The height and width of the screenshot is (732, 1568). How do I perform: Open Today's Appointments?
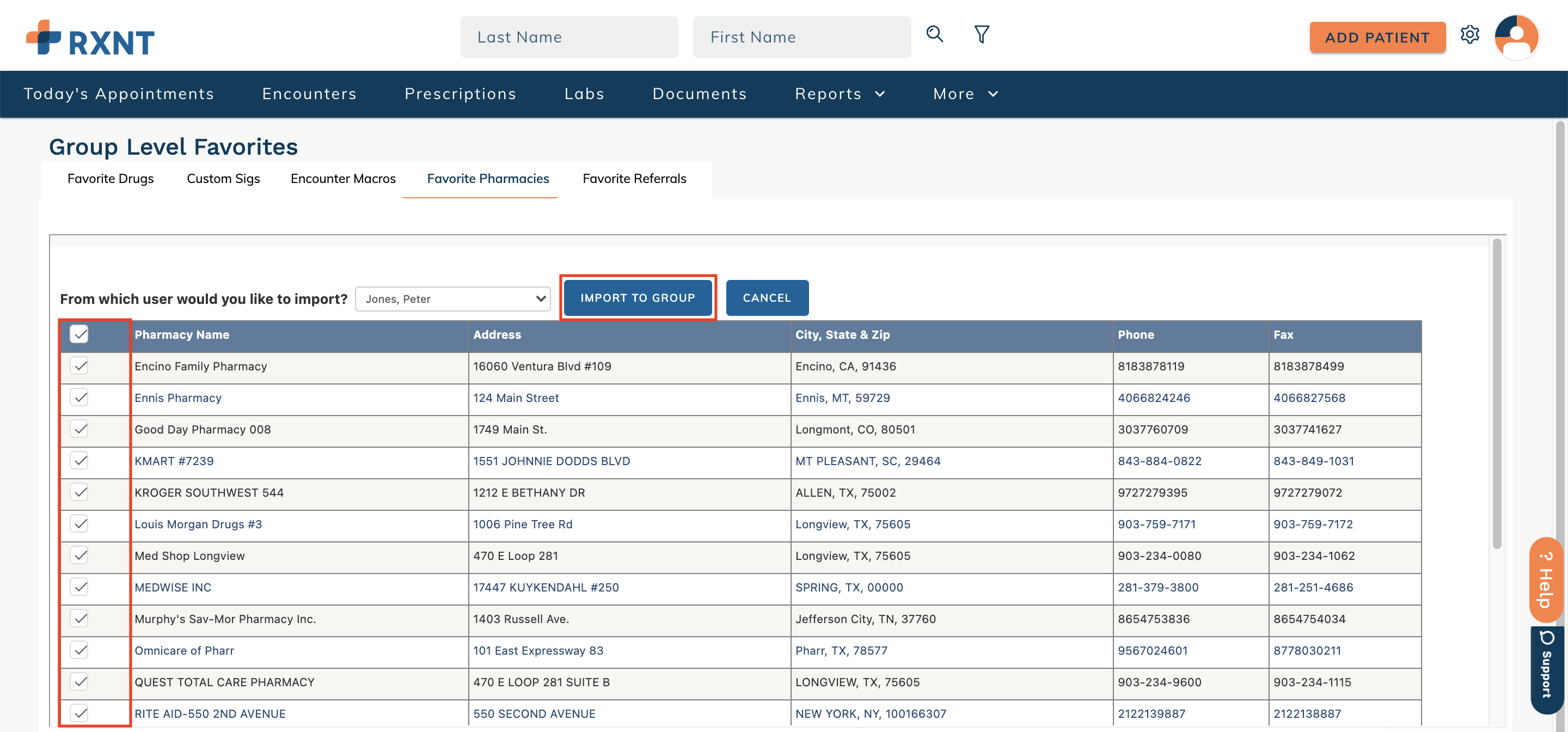point(119,94)
